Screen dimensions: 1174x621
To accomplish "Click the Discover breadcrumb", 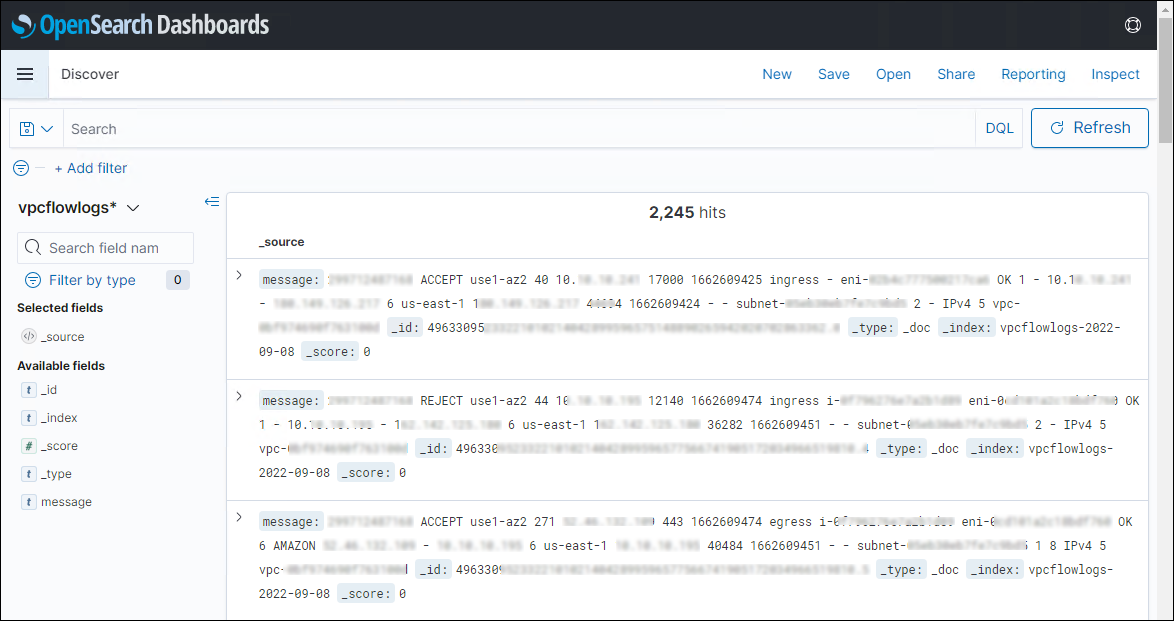I will (x=90, y=74).
